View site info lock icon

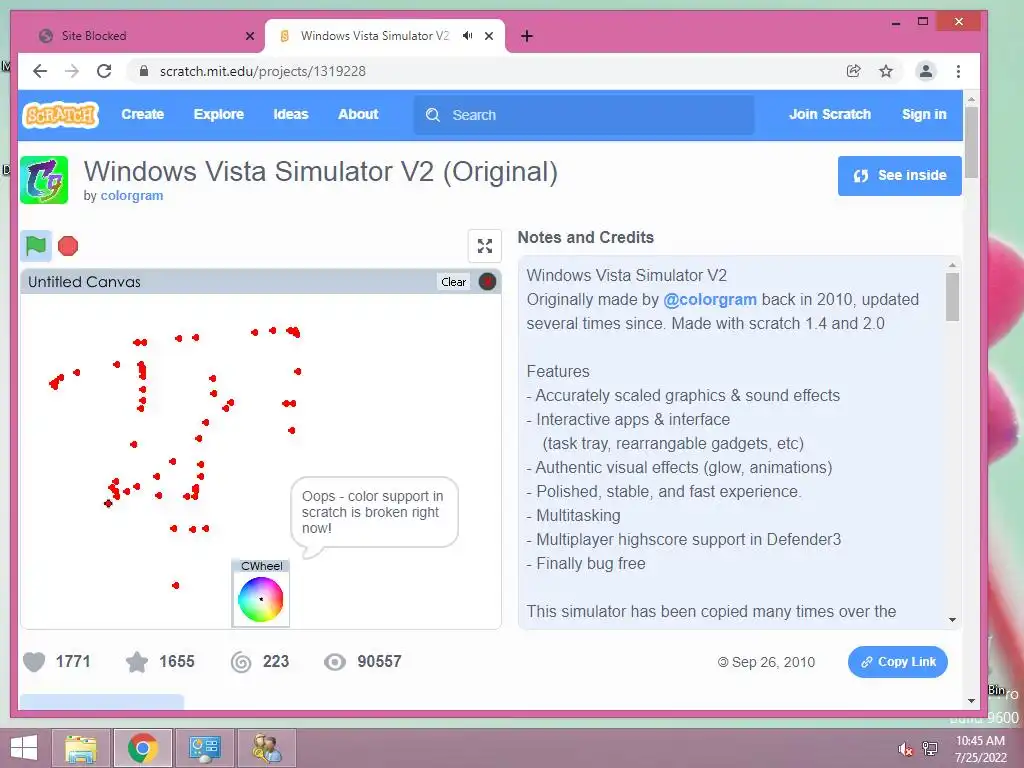pos(144,71)
